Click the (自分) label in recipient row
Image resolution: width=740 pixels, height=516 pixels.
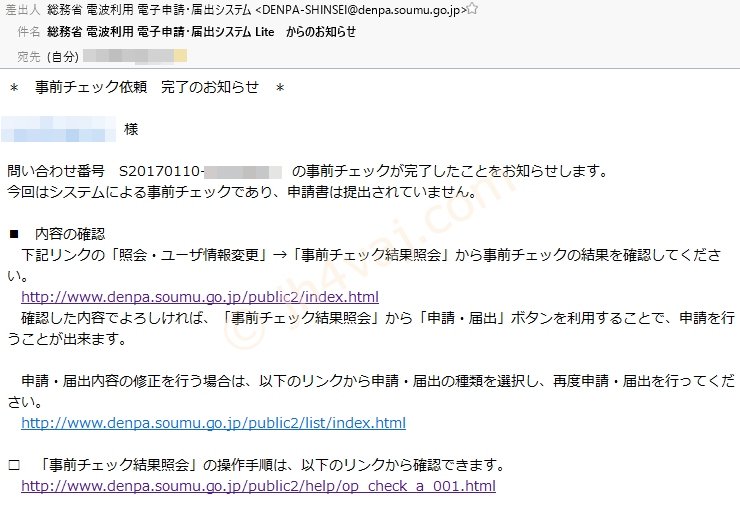(63, 57)
